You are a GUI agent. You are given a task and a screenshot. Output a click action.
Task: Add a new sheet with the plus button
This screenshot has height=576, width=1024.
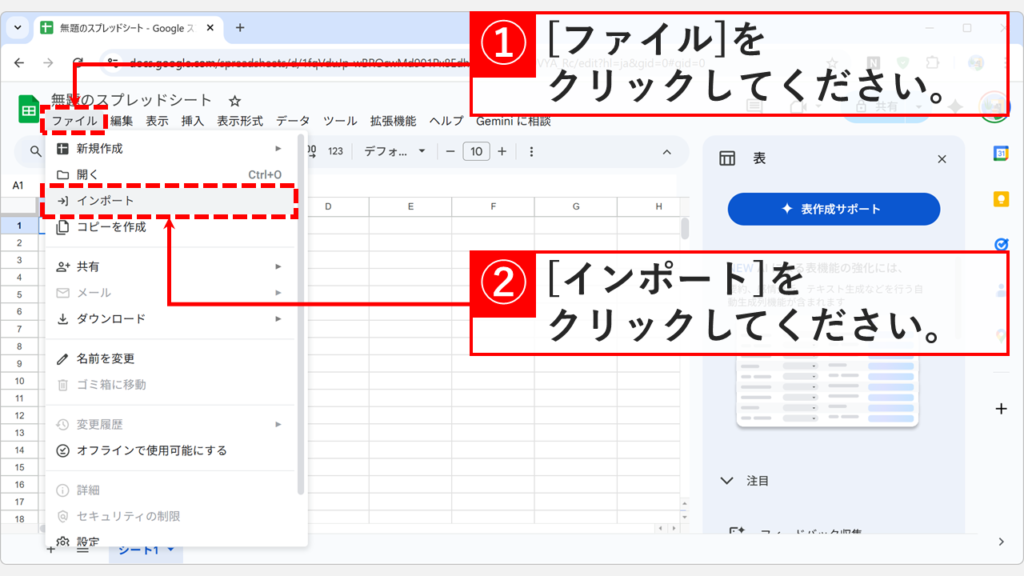click(49, 550)
